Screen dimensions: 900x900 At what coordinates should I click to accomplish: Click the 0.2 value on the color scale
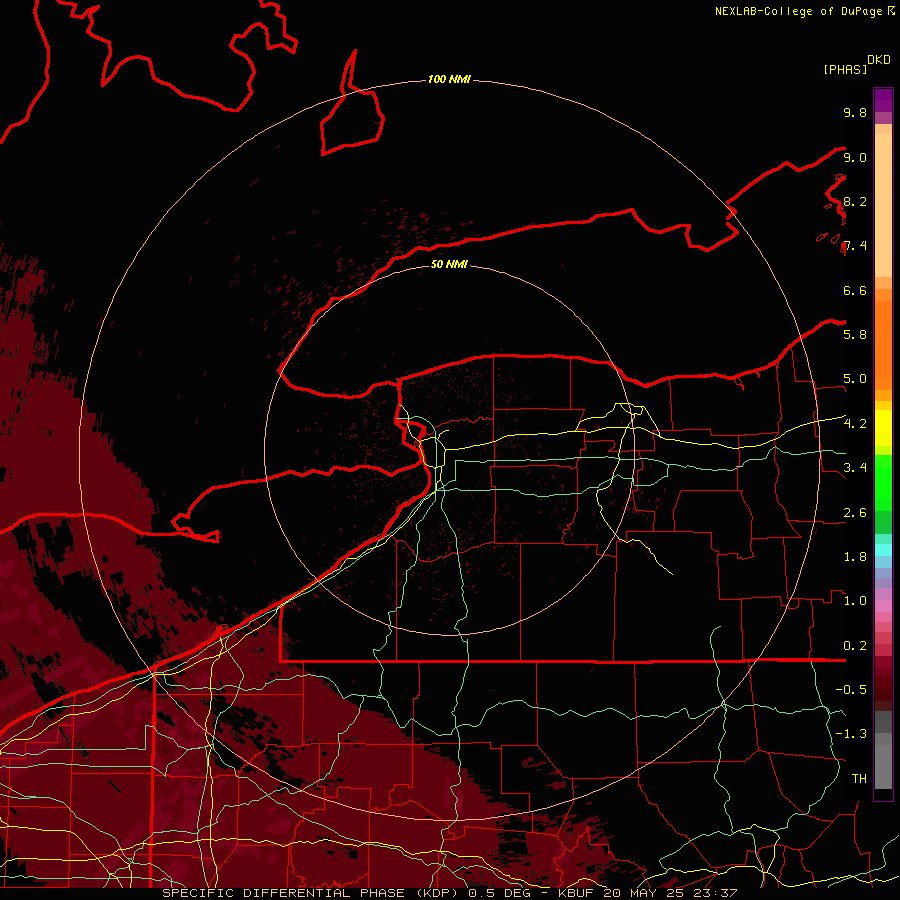(x=855, y=646)
